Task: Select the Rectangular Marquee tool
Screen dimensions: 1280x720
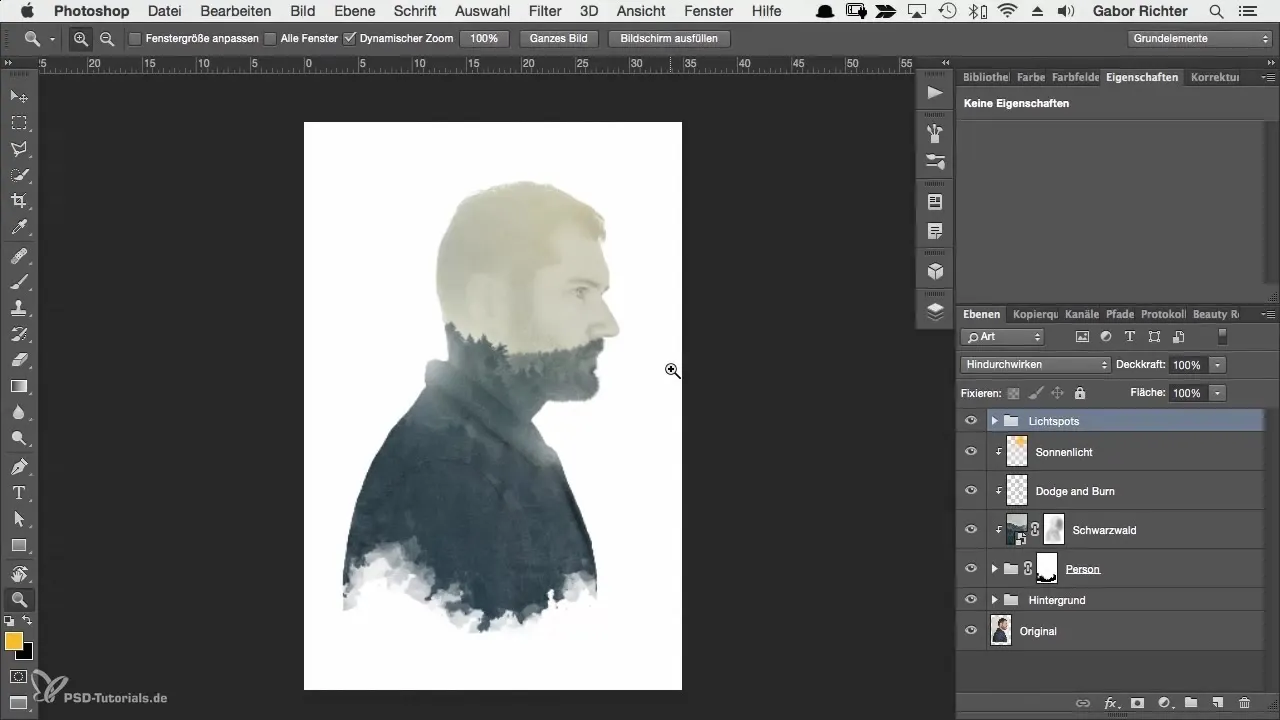Action: (x=19, y=123)
